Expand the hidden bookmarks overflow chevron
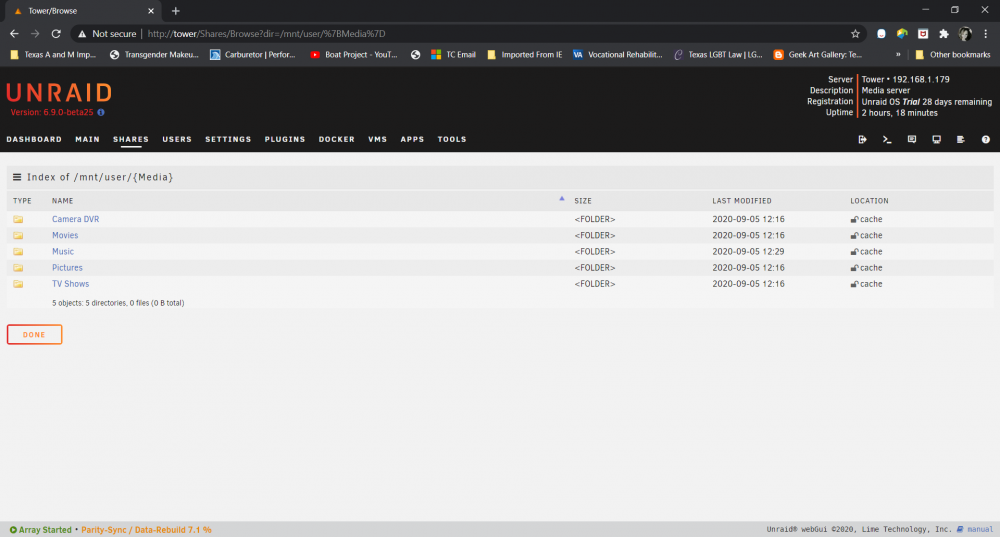Viewport: 1000px width, 537px height. 898,55
